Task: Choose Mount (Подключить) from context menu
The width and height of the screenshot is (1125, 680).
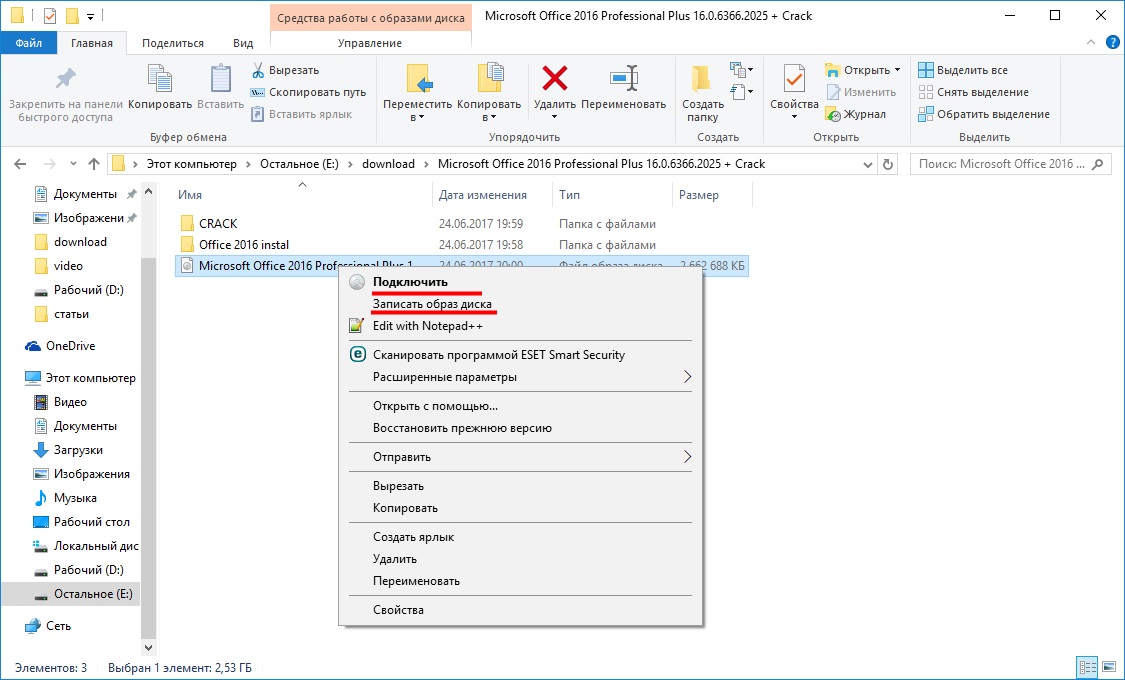Action: tap(410, 282)
